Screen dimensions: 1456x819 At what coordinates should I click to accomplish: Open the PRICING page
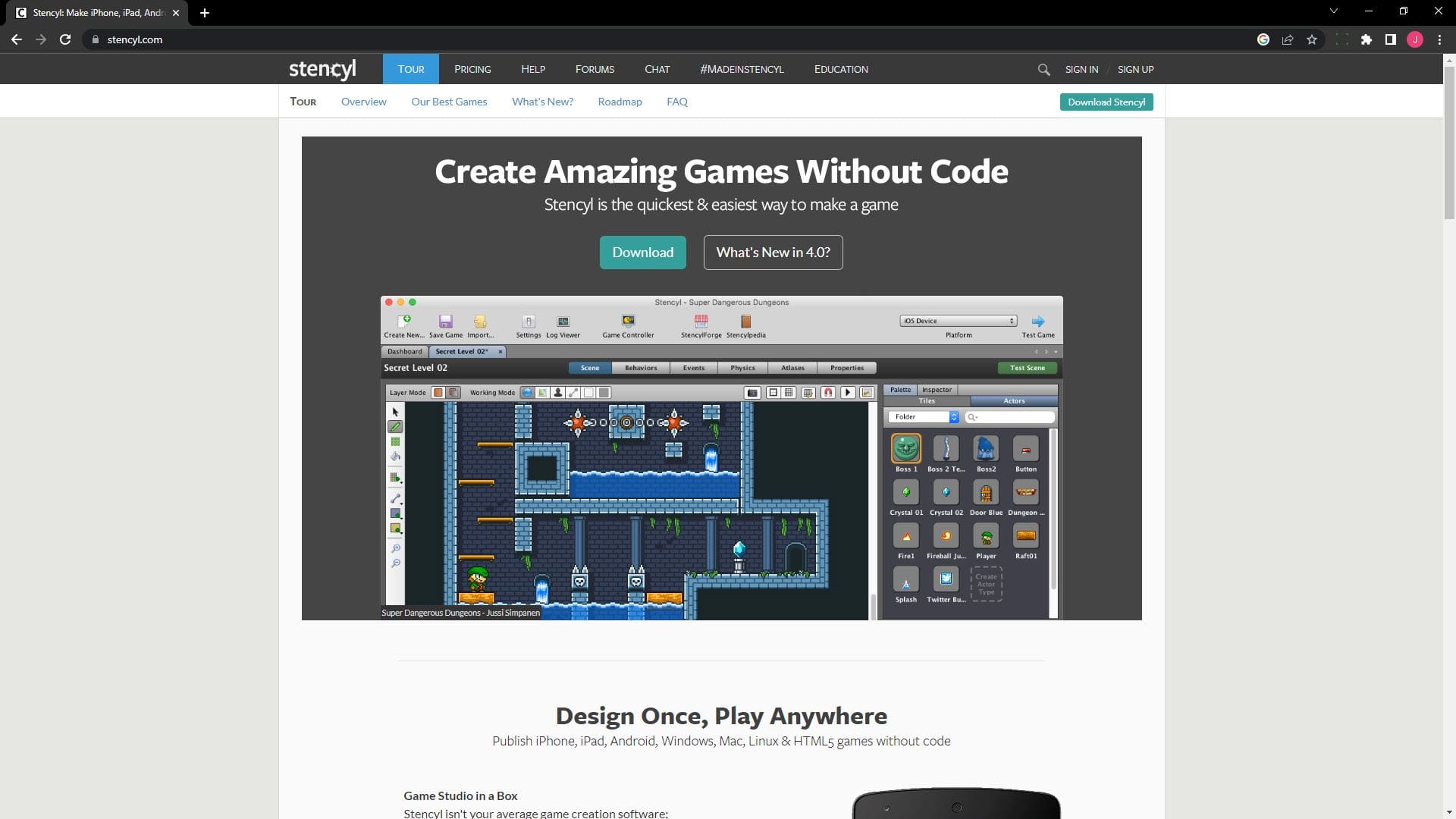pyautogui.click(x=472, y=69)
